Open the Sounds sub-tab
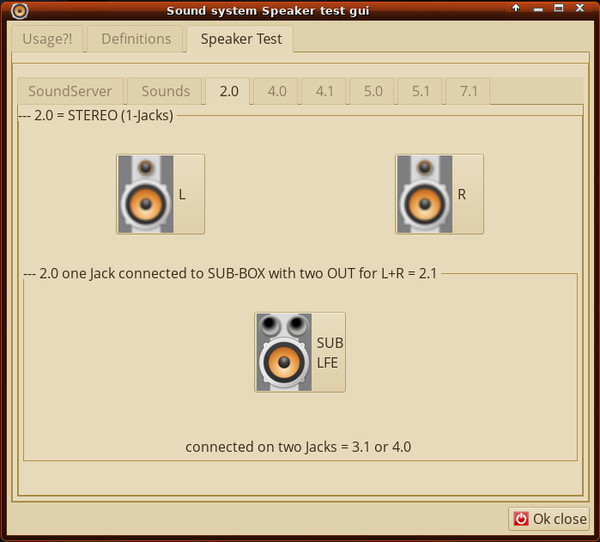This screenshot has height=542, width=600. click(165, 91)
